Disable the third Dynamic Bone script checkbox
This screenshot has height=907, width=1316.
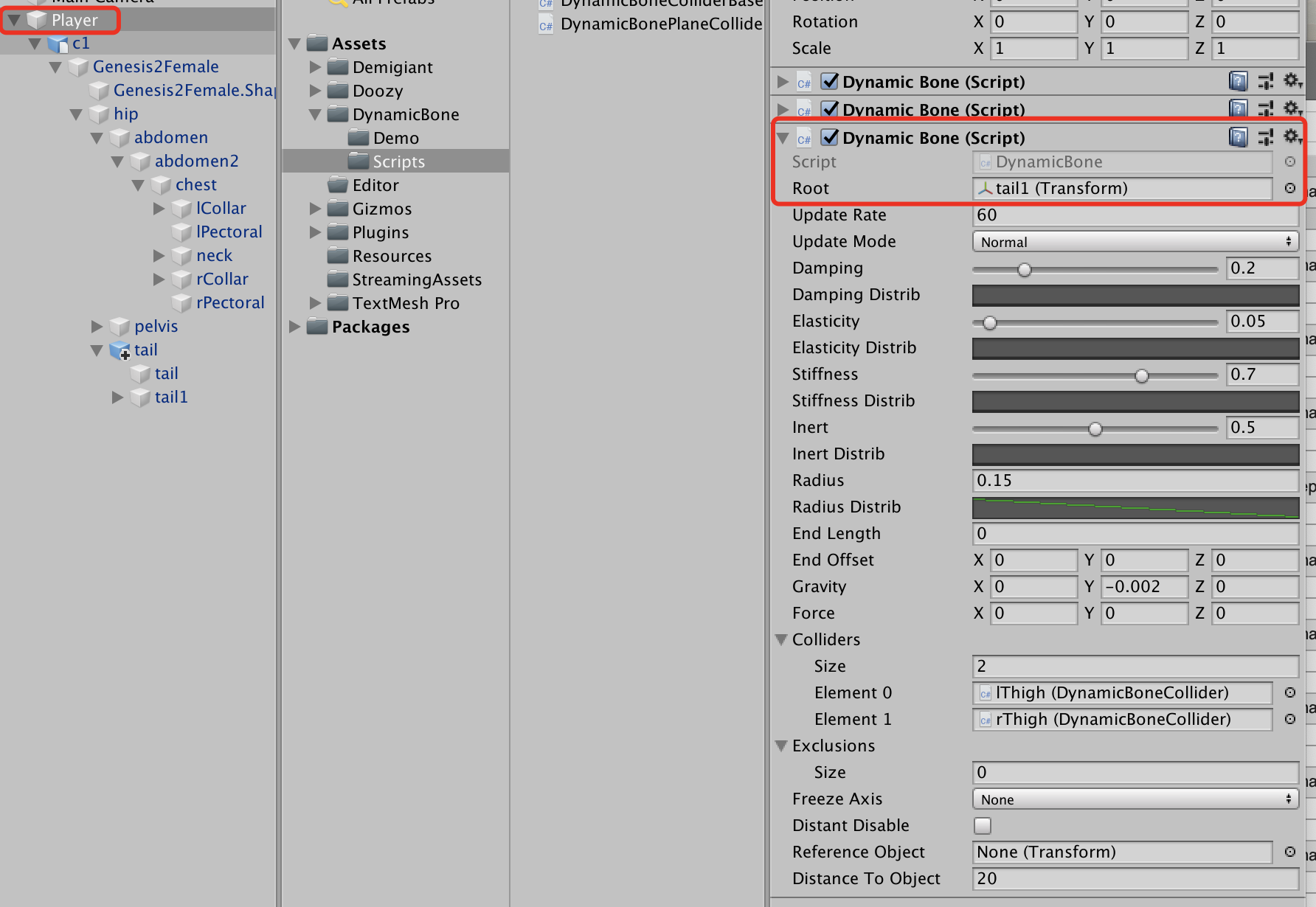[829, 137]
